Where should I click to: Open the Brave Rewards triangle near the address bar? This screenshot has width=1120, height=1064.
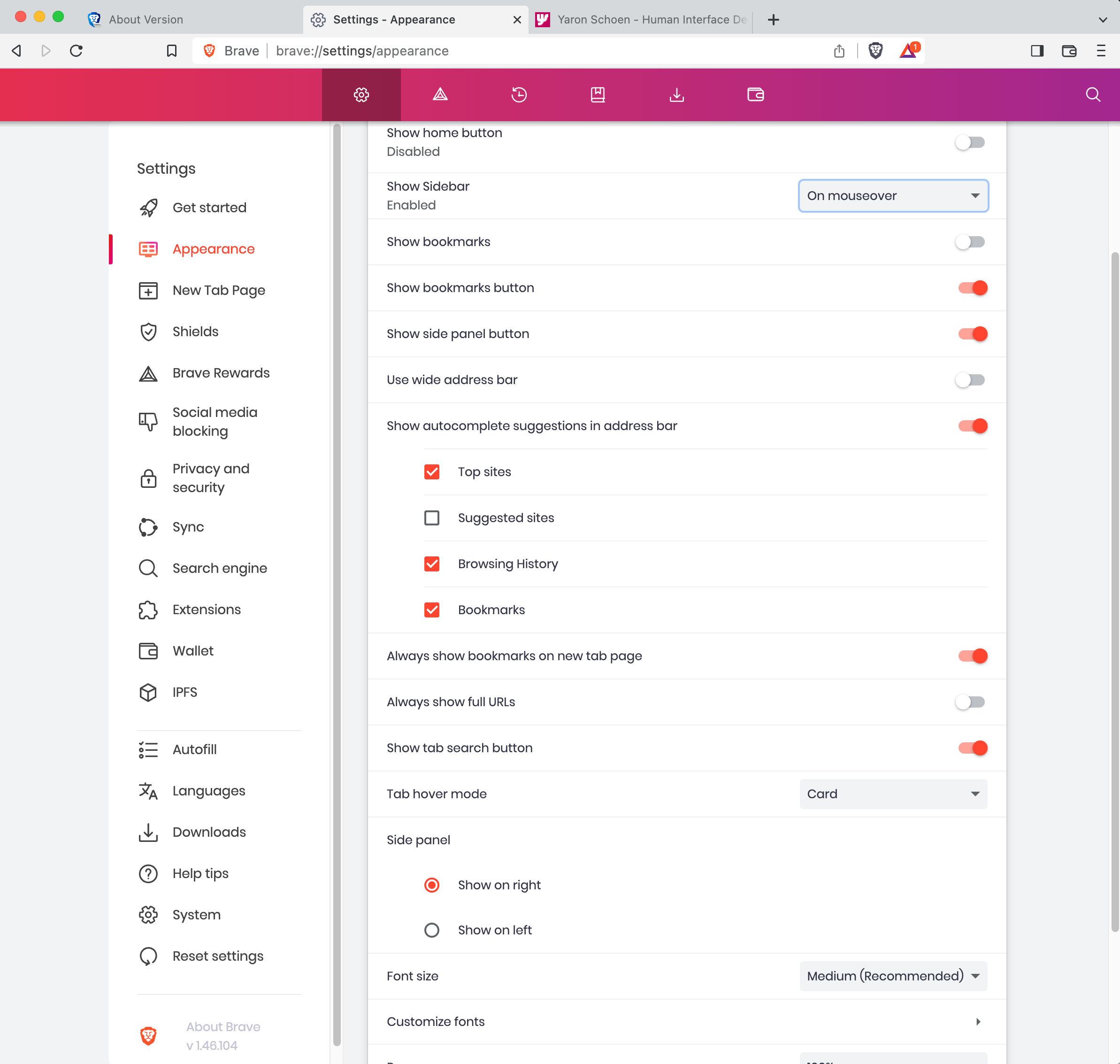coord(907,51)
